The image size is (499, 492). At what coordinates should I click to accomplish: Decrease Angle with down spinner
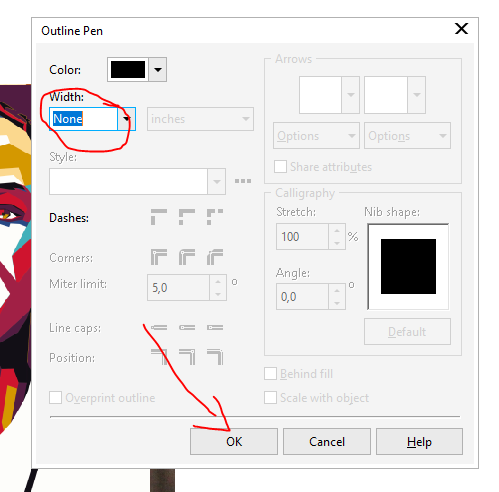pos(337,303)
